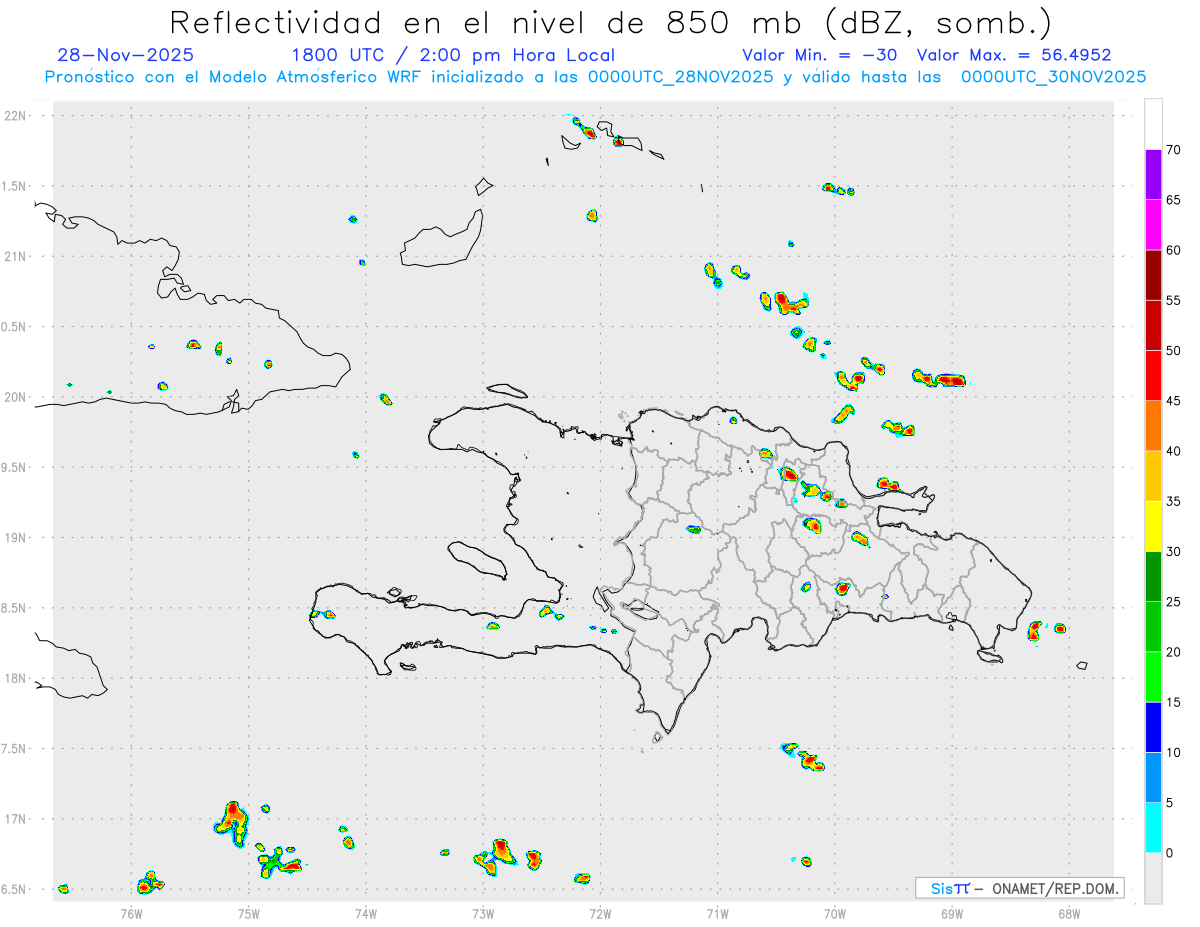1200x927 pixels.
Task: Click the 'Valor Min. = -30' label
Action: [822, 55]
